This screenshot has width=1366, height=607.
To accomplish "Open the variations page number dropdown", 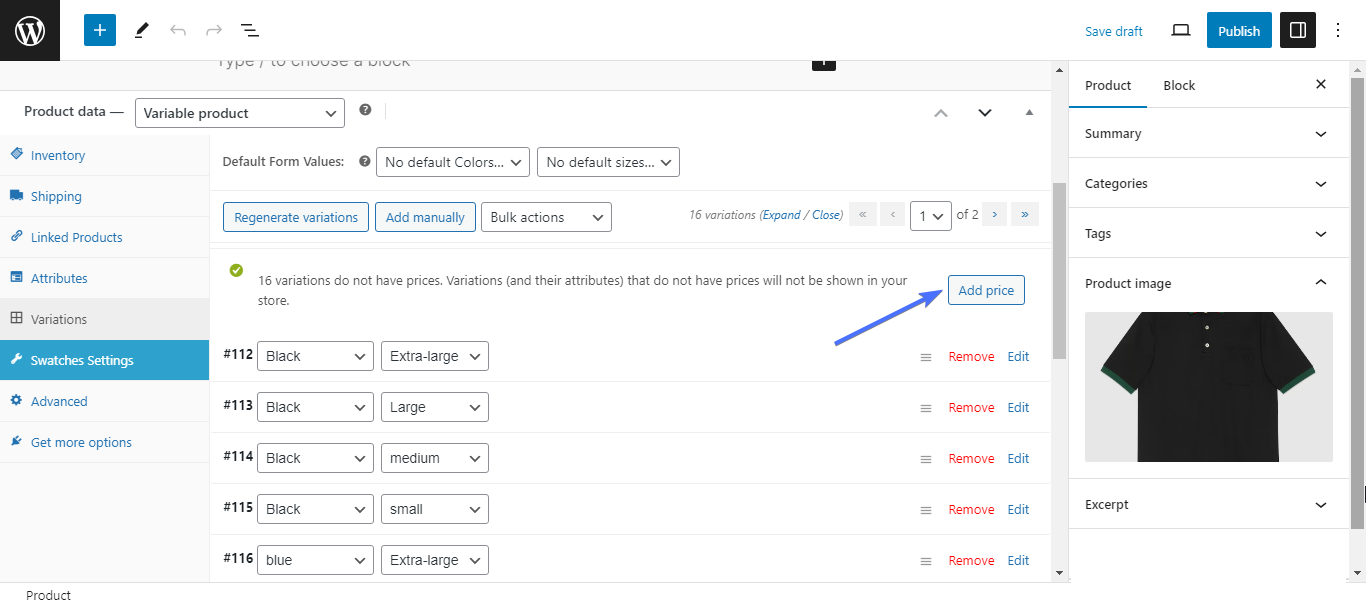I will [930, 215].
